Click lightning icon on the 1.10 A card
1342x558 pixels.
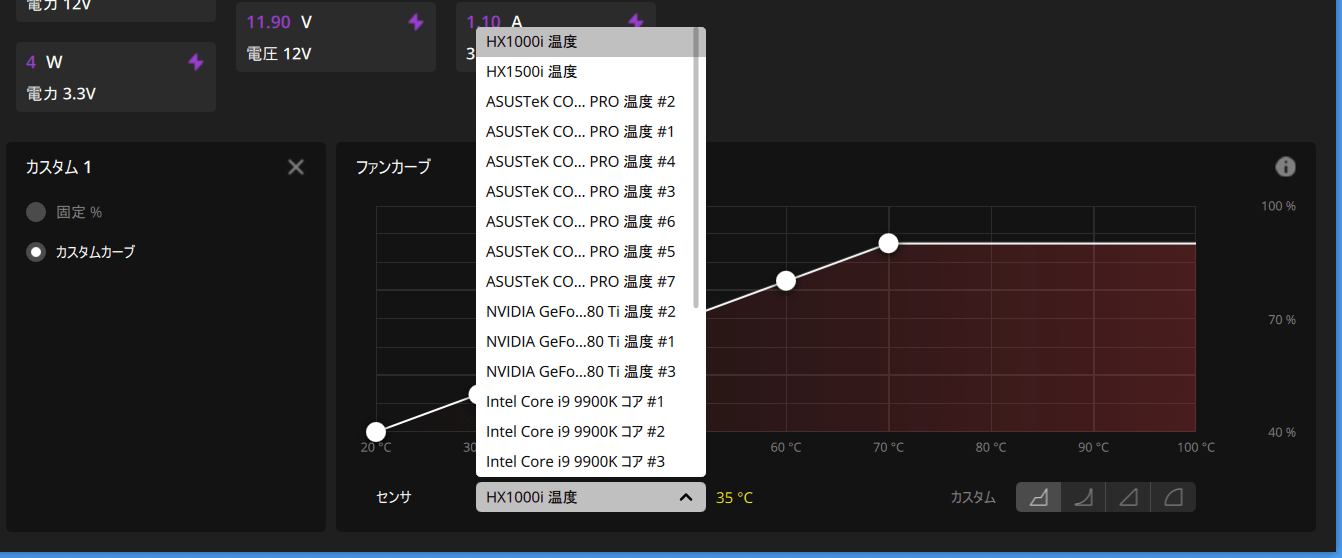636,22
